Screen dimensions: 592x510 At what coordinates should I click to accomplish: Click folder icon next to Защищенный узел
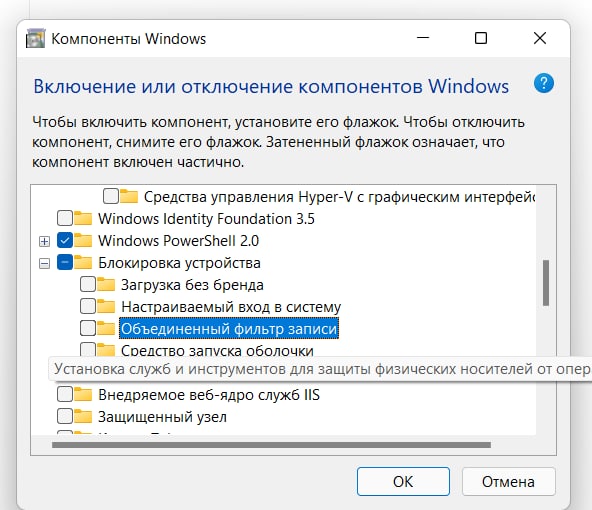[83, 416]
